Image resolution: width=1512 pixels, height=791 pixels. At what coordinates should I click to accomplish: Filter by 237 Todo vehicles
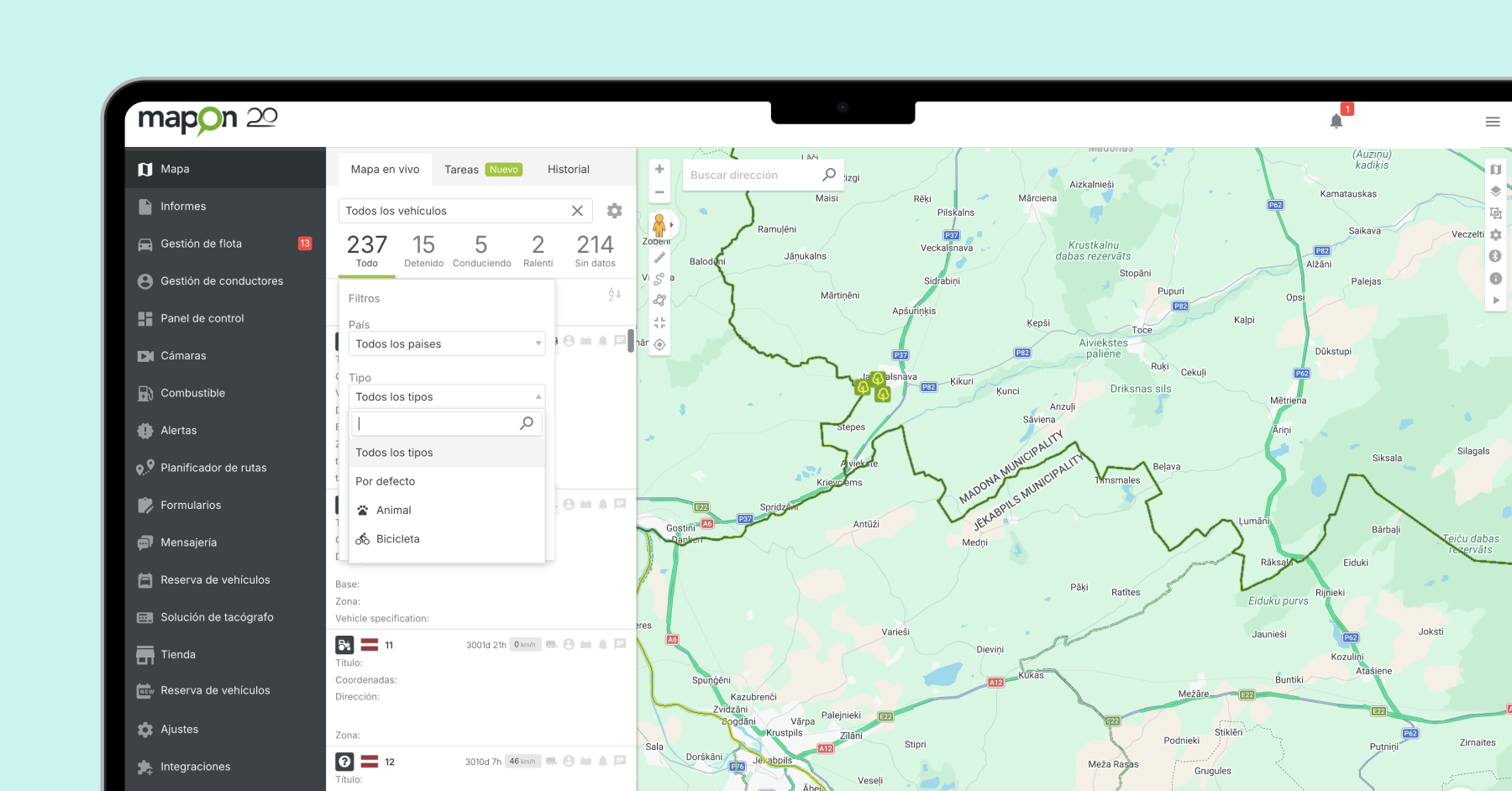pyautogui.click(x=367, y=251)
